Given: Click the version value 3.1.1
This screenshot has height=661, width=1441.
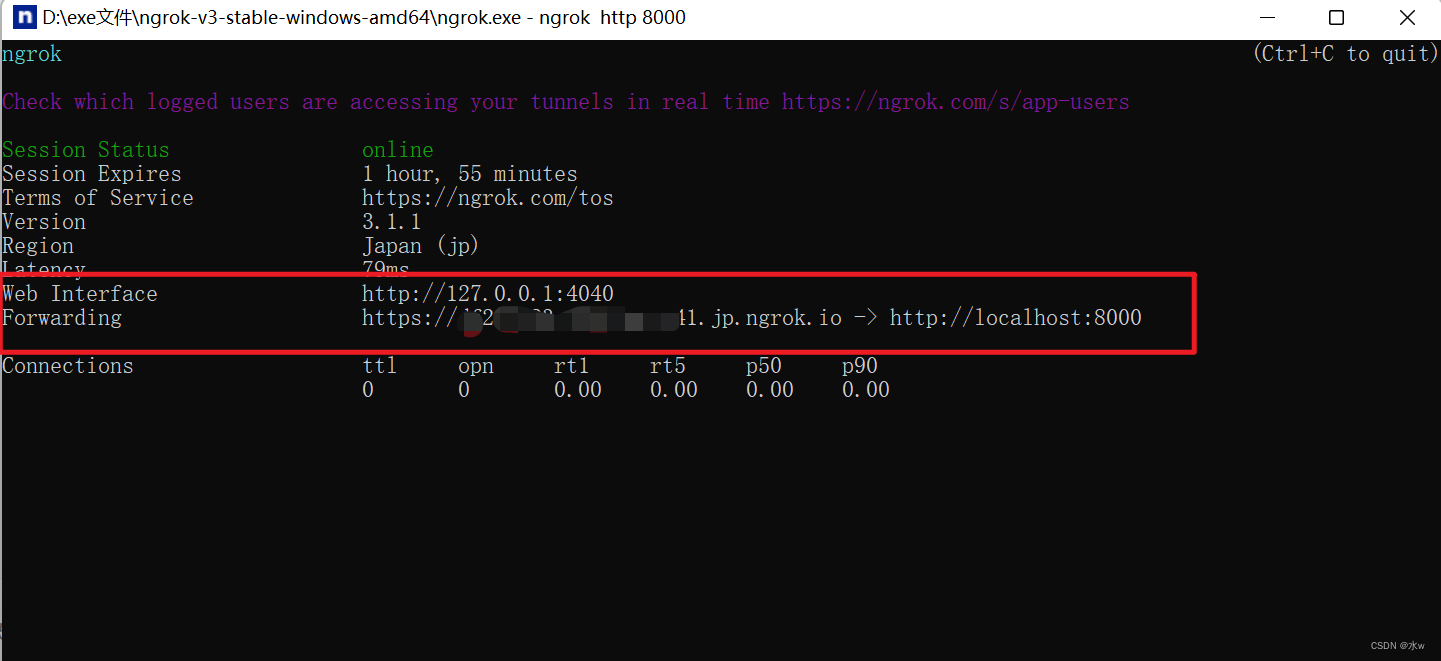Looking at the screenshot, I should (x=392, y=222).
